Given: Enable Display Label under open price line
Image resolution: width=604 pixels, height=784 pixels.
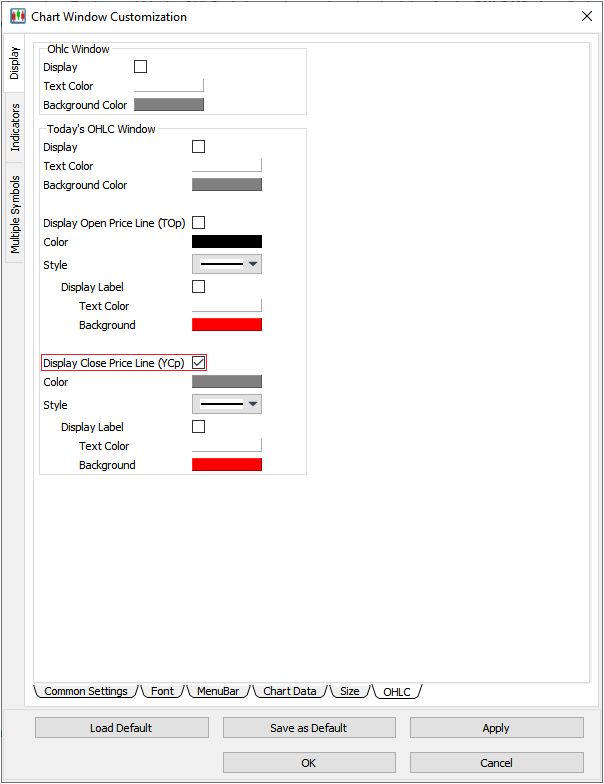Looking at the screenshot, I should (x=198, y=287).
